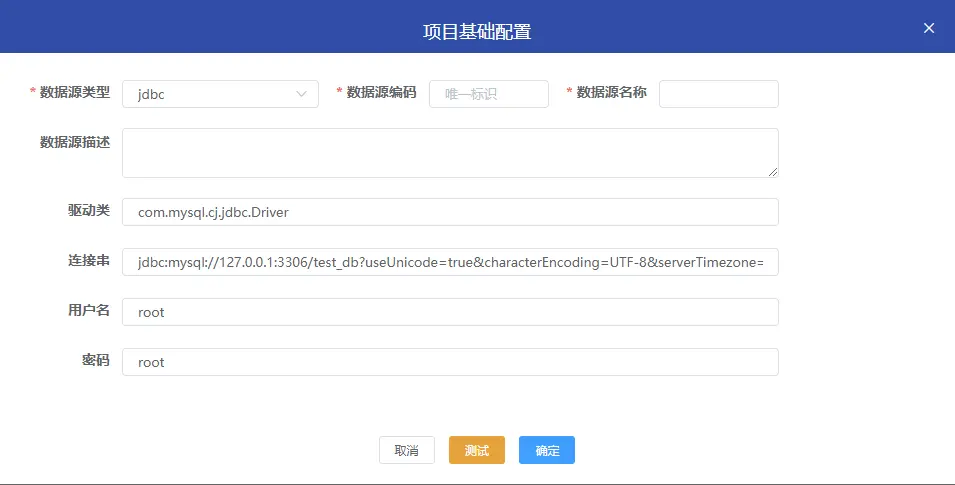
Task: Click inside the 数据源描述 text area
Action: coord(449,153)
